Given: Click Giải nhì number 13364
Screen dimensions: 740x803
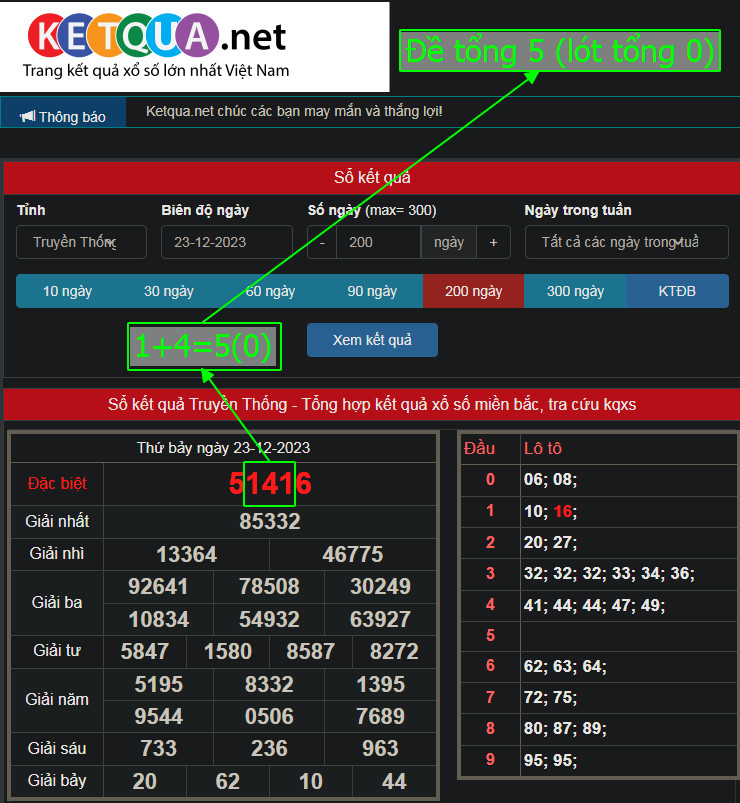Looking at the screenshot, I should [x=186, y=554].
